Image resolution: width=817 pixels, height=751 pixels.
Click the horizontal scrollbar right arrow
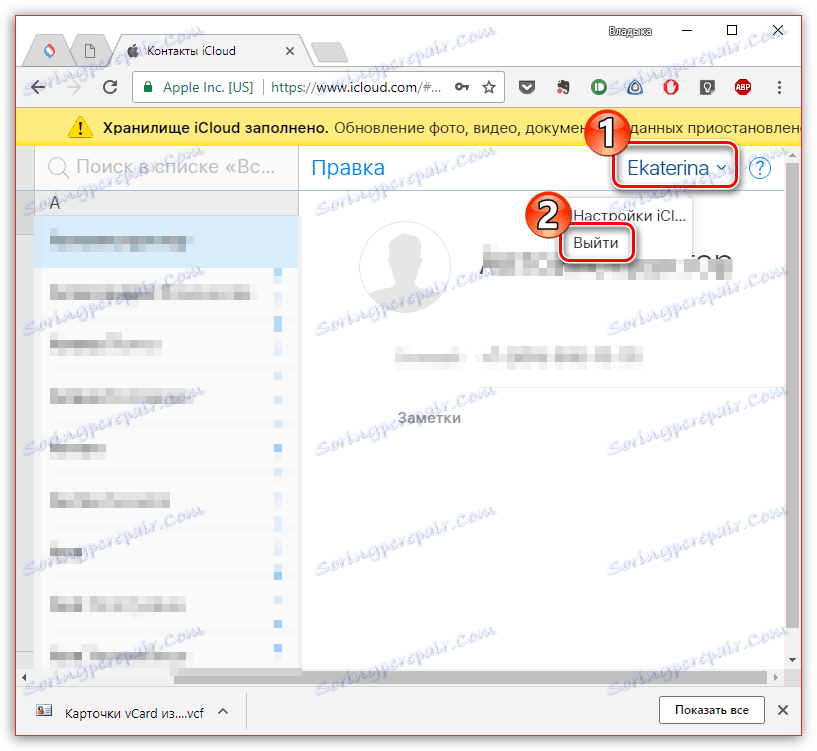pyautogui.click(x=776, y=678)
